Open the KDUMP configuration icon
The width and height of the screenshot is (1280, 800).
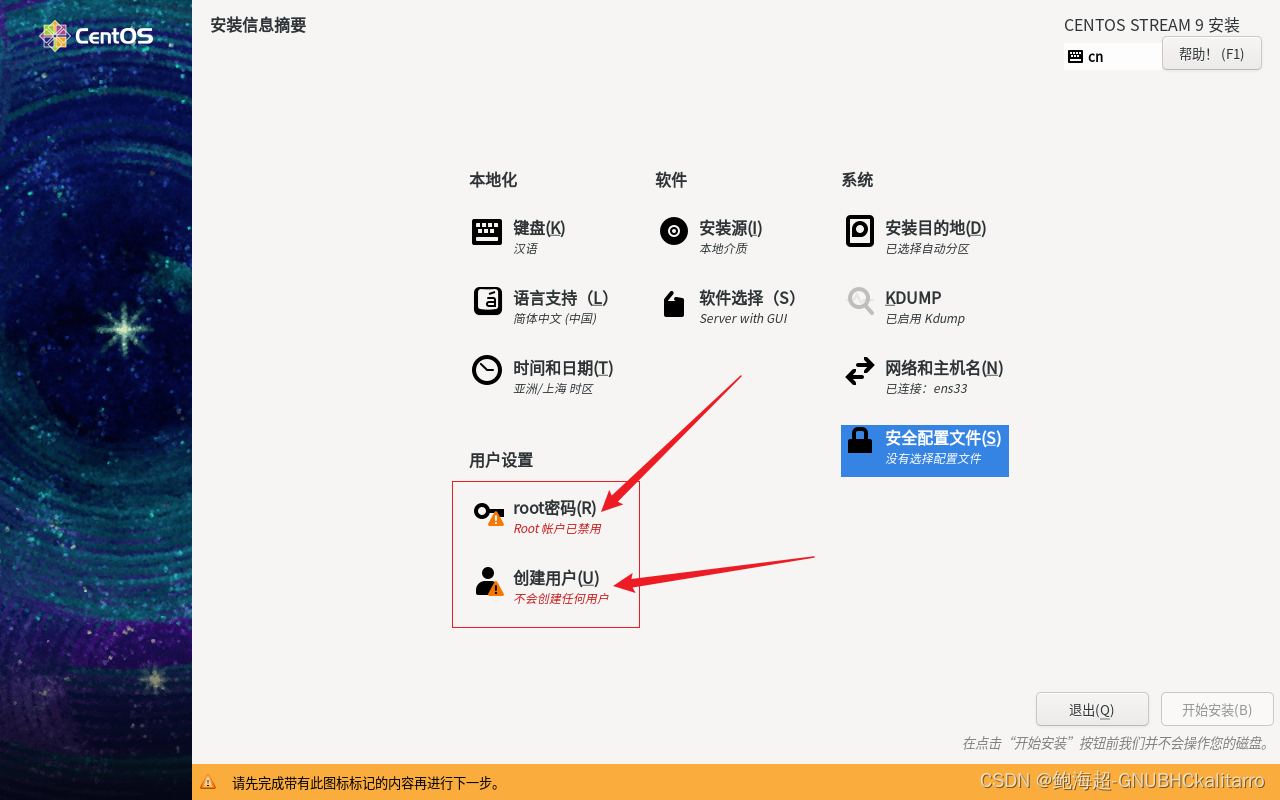(x=860, y=301)
